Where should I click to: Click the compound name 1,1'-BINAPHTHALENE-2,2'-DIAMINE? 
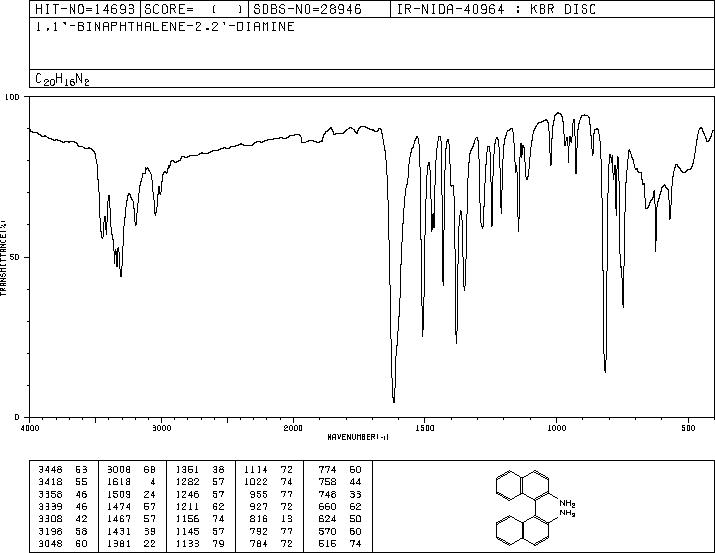coord(165,27)
